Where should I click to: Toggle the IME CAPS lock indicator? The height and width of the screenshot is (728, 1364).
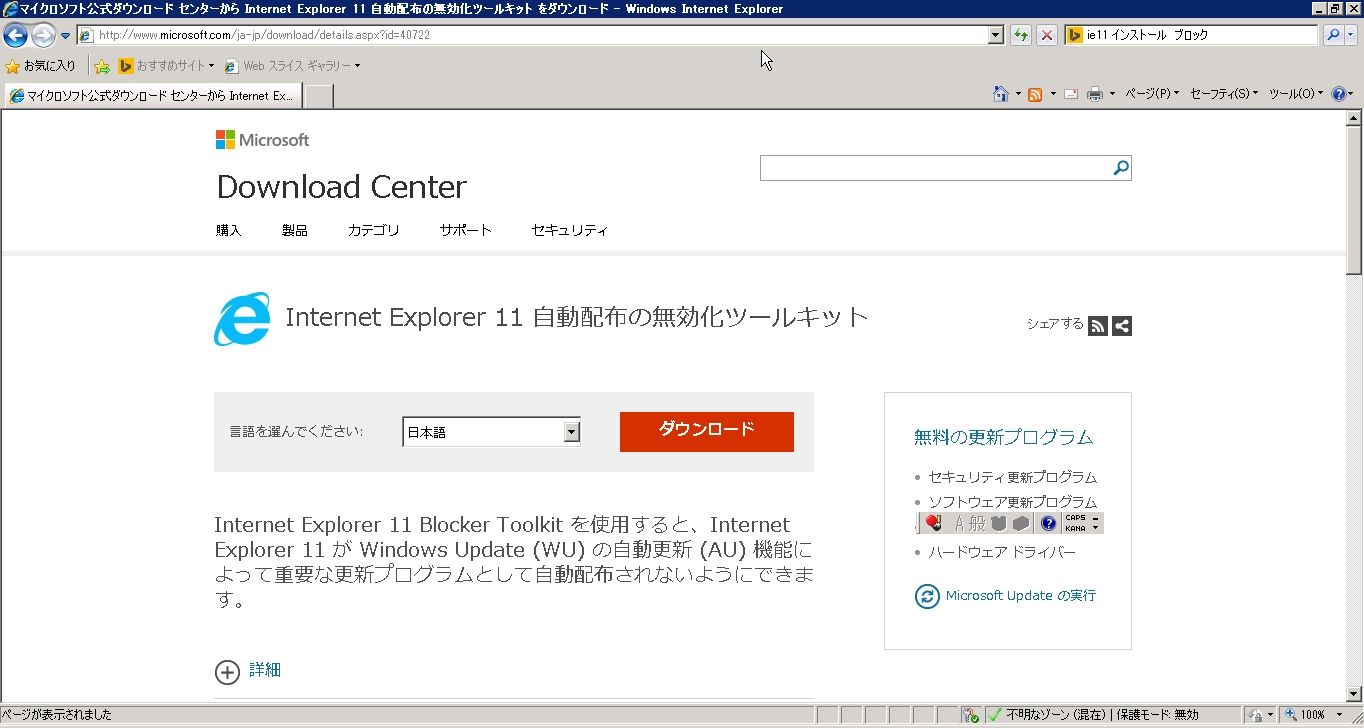pos(1075,518)
